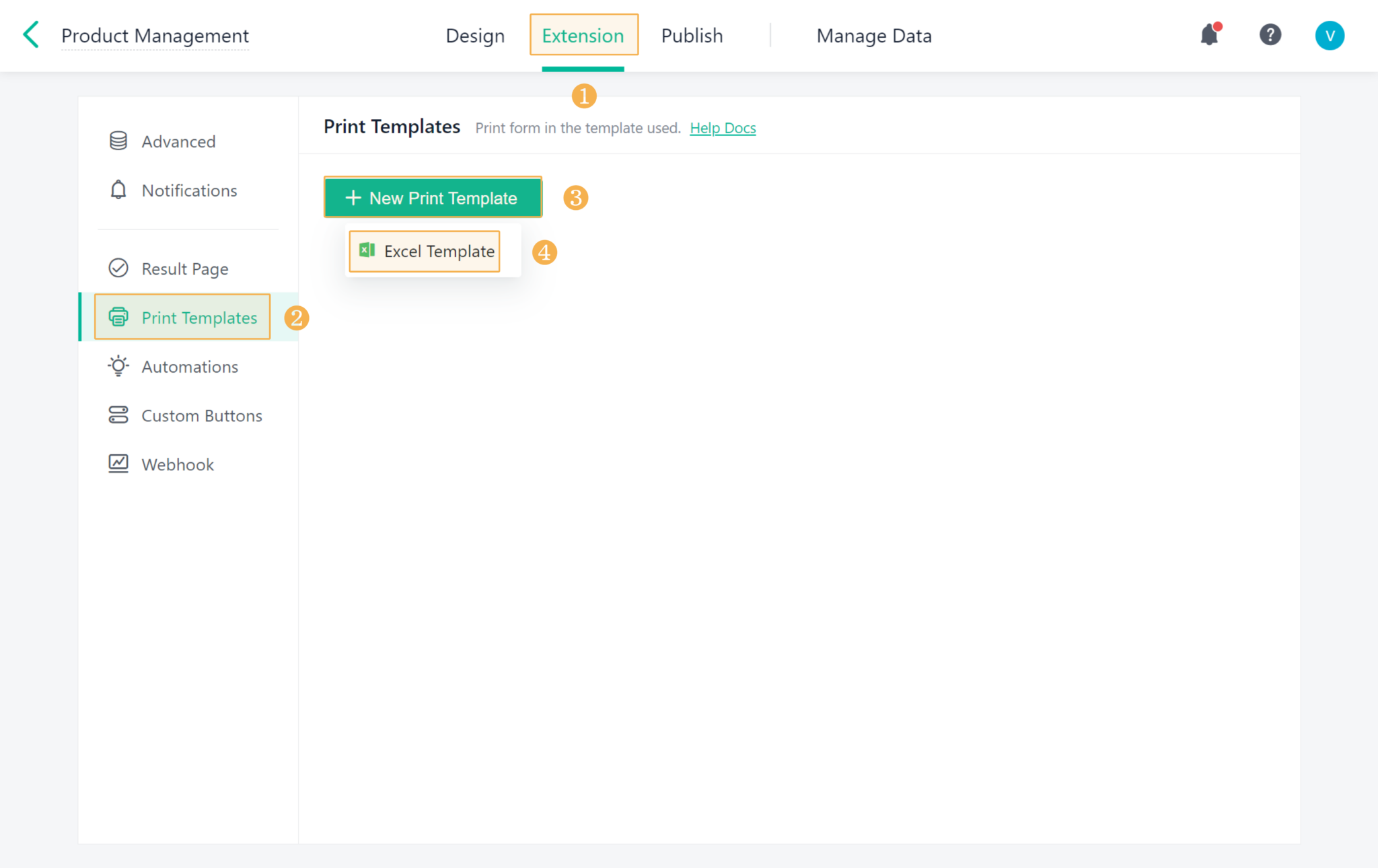Select Custom Buttons in the sidebar
1378x868 pixels.
point(202,415)
